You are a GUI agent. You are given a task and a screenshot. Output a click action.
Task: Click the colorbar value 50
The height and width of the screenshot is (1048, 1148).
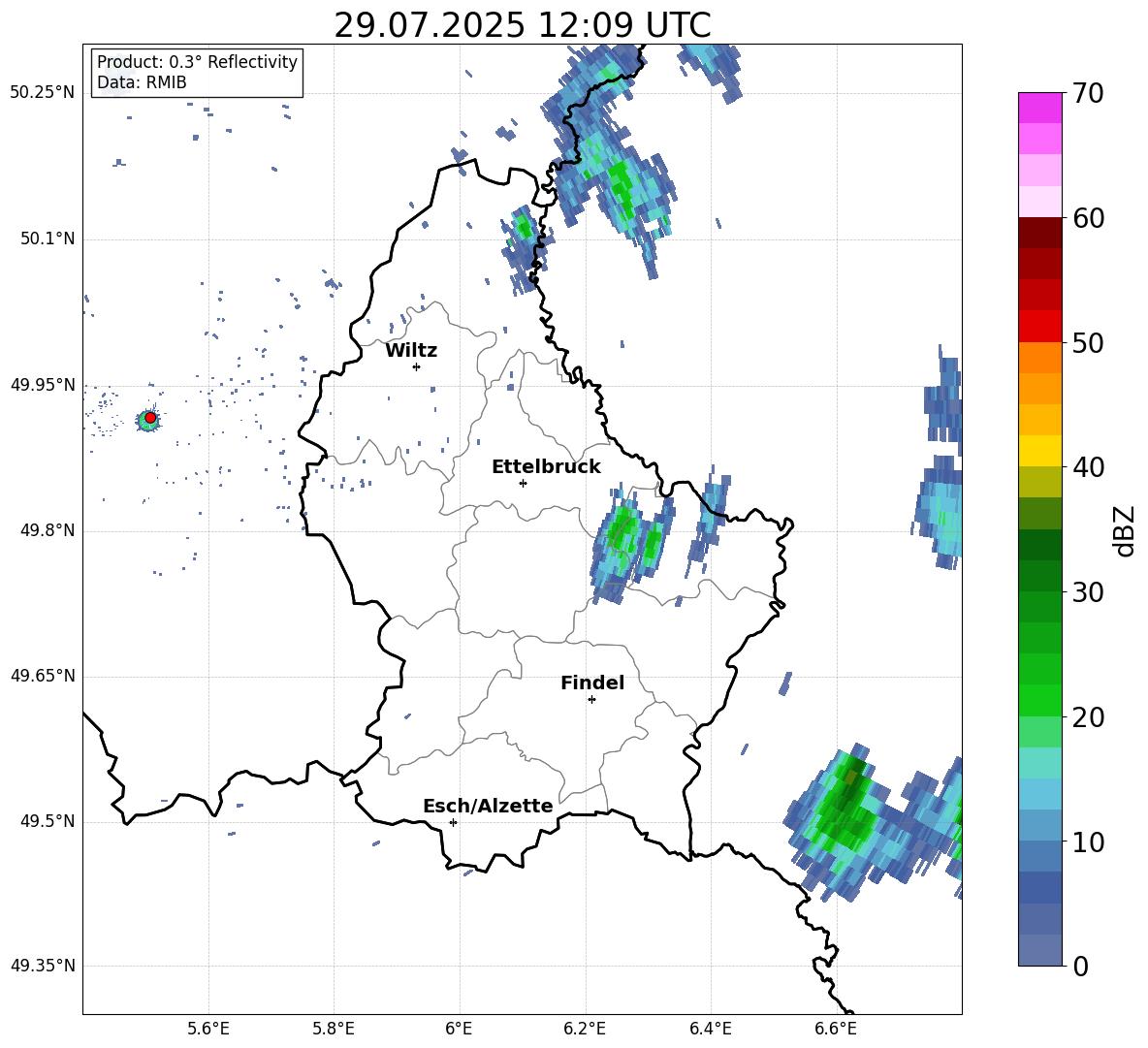[x=1087, y=342]
